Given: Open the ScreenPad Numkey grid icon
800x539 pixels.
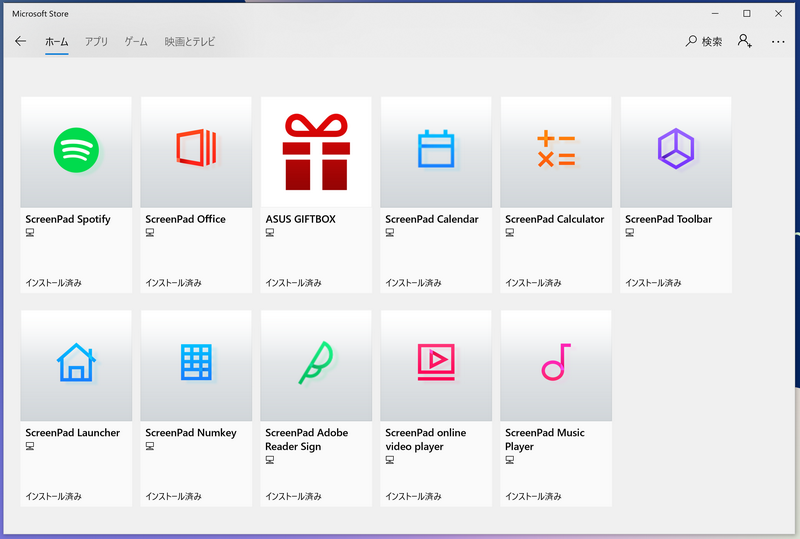Looking at the screenshot, I should [x=196, y=362].
